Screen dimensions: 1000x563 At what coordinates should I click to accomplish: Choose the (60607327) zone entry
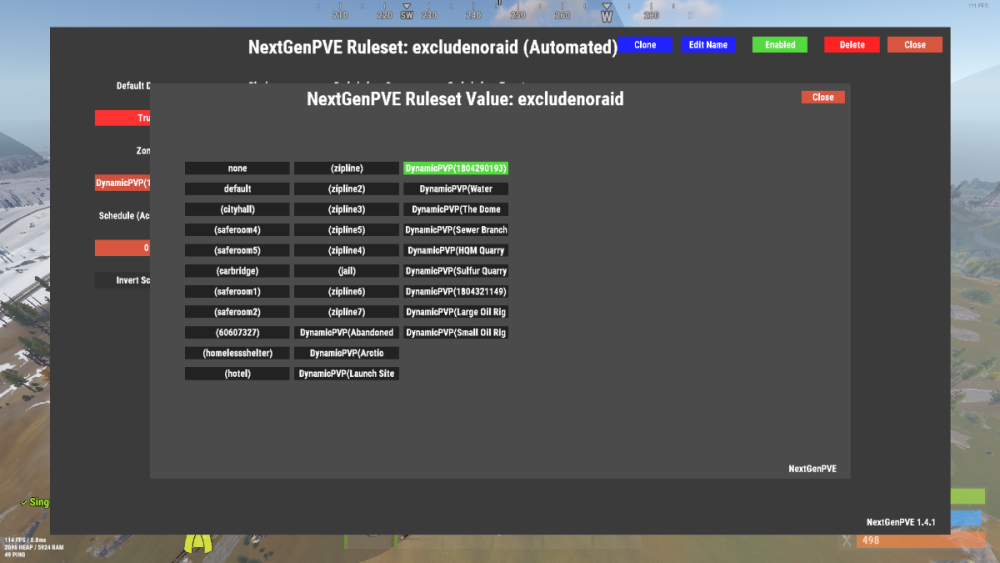pos(237,332)
